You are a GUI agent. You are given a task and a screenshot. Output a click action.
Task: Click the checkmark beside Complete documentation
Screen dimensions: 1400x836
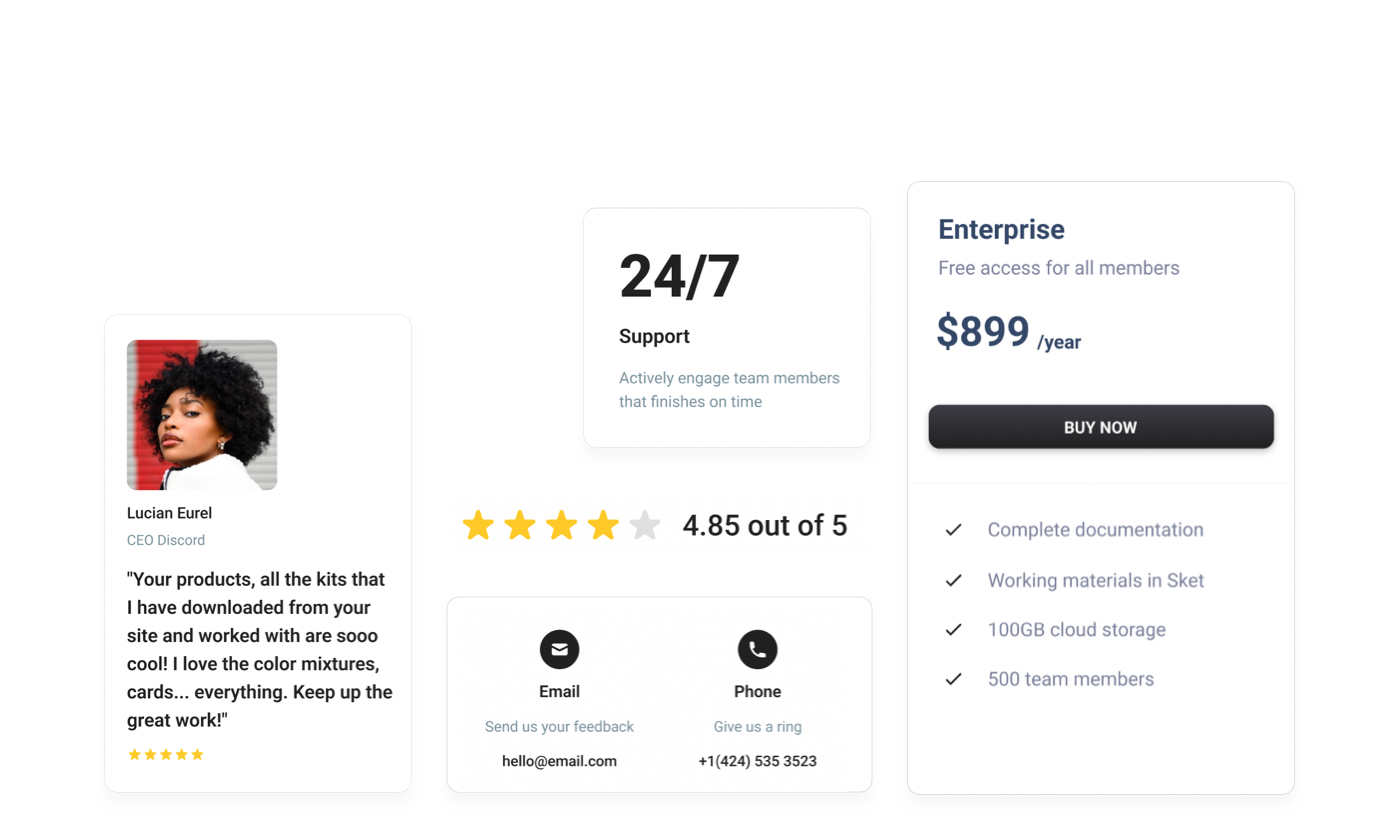(953, 530)
